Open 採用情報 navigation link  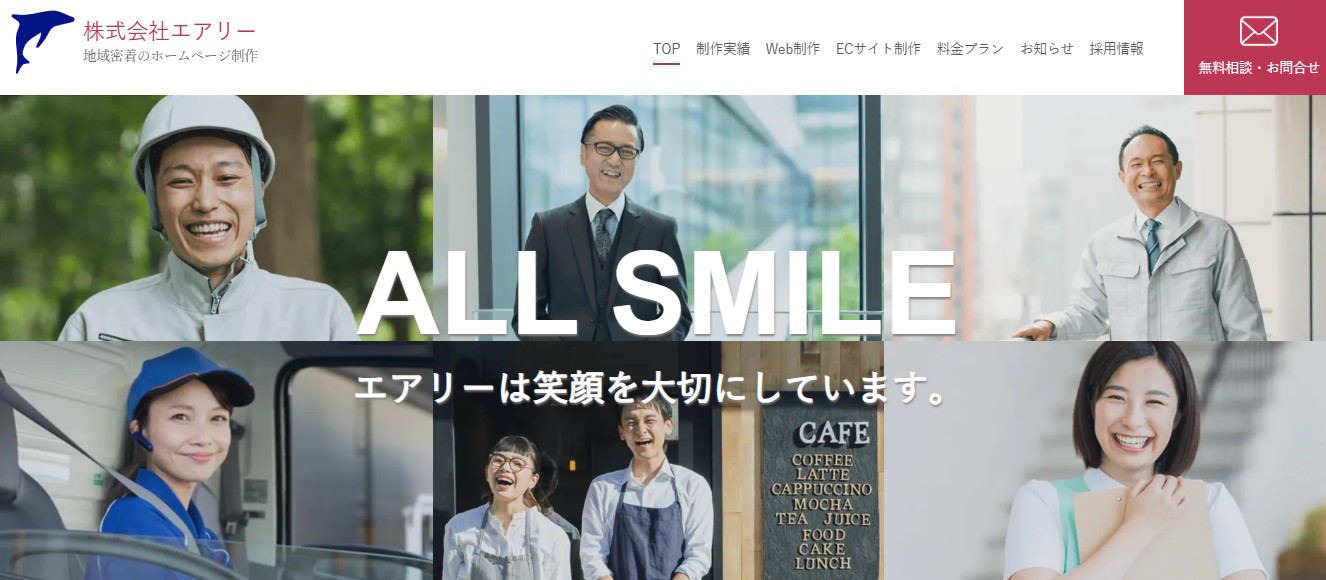1116,48
